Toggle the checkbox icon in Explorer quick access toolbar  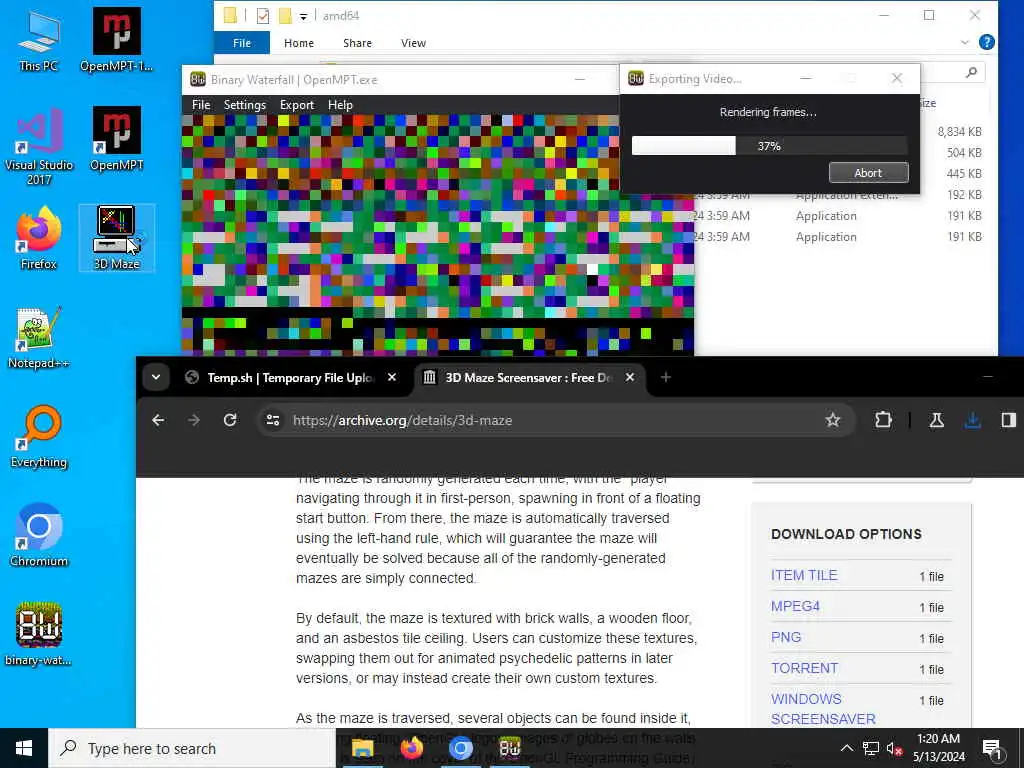[263, 16]
